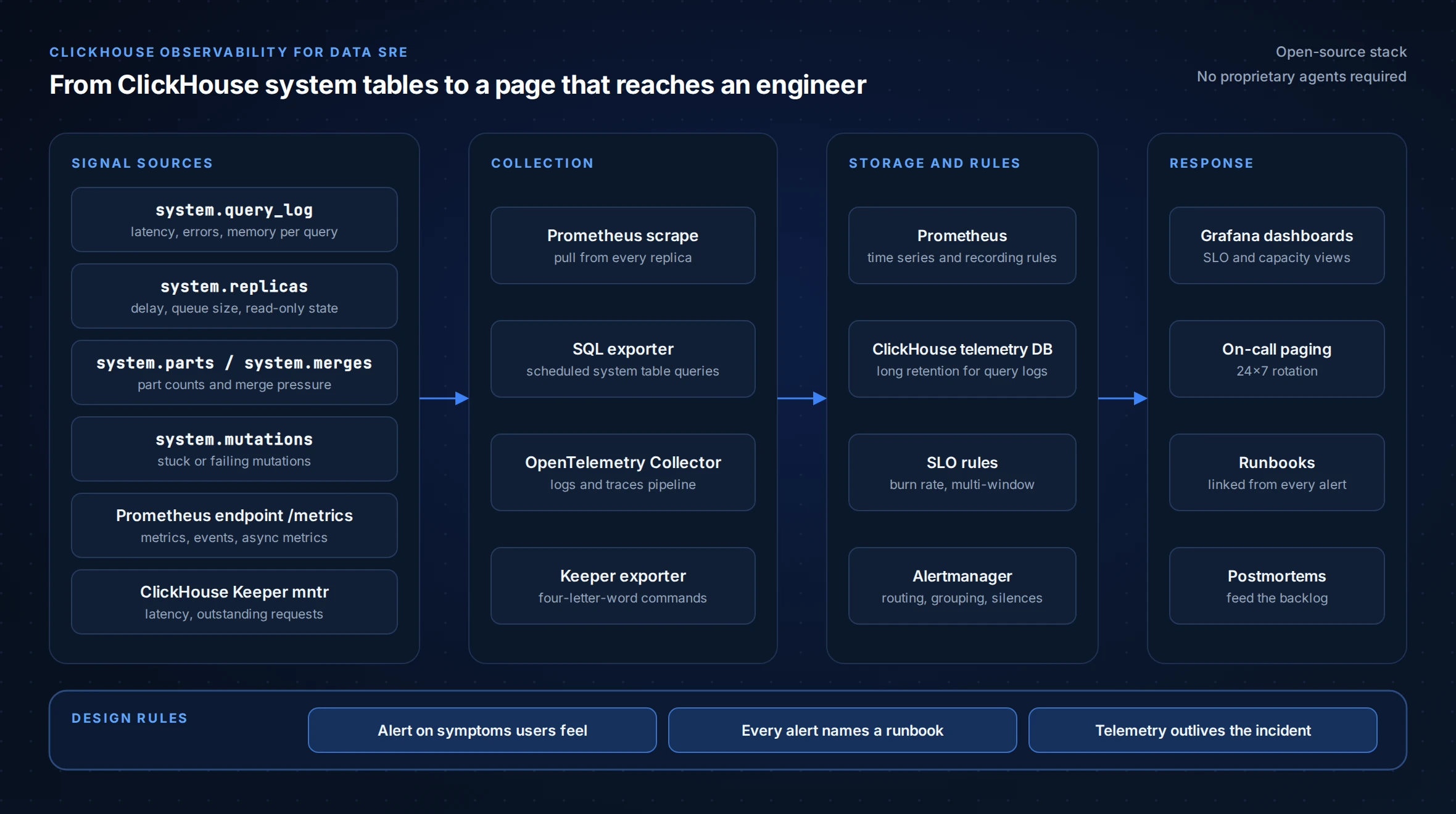Click 'CLICKHOUSE OBSERVABILITY FOR DATA SRE' overline
This screenshot has width=1456, height=814.
point(229,52)
